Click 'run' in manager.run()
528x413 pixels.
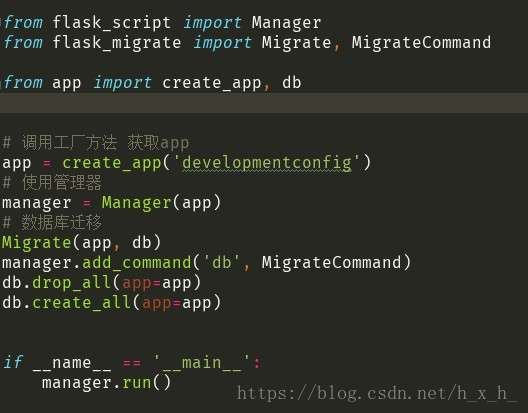pyautogui.click(x=136, y=383)
